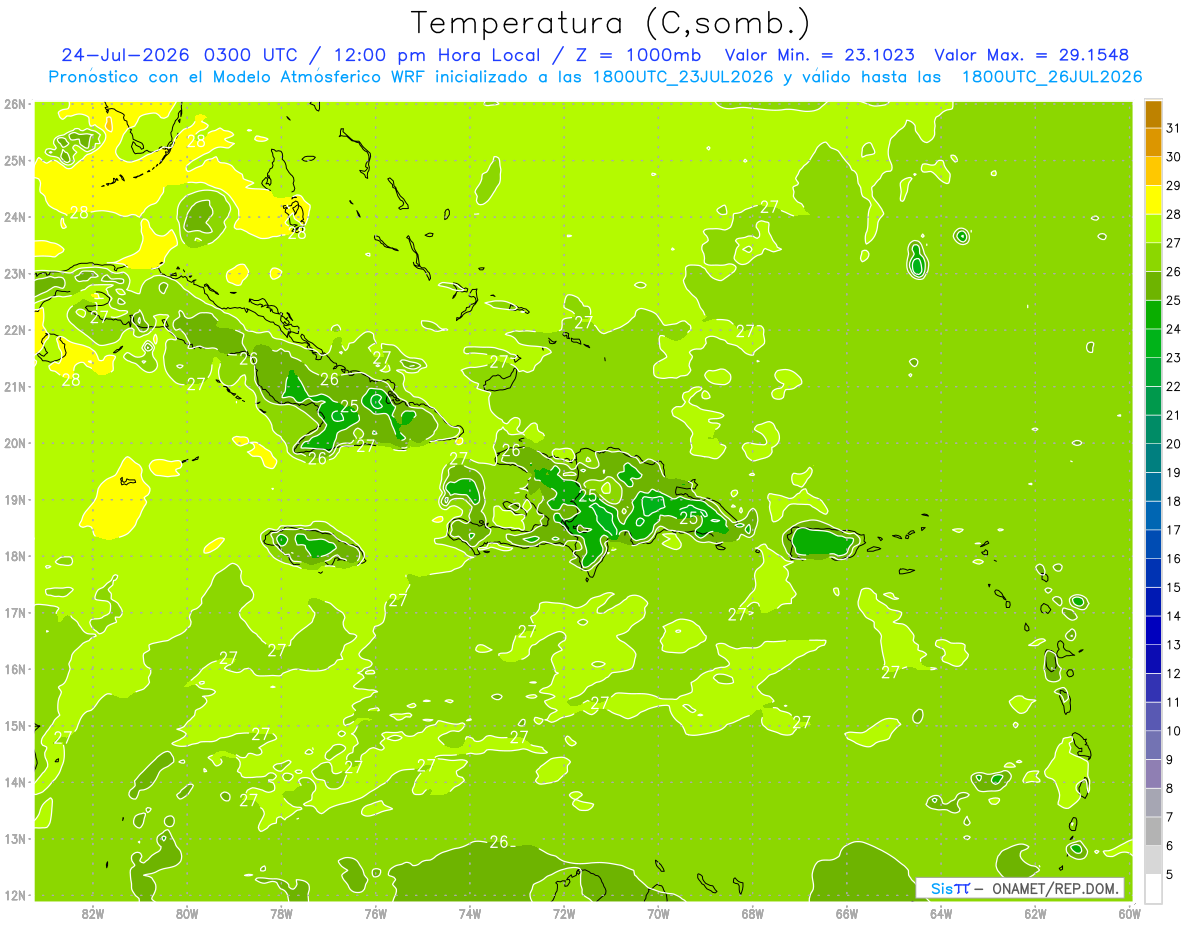The width and height of the screenshot is (1200, 927).
Task: Click the 62W longitude axis label
Action: [1035, 912]
